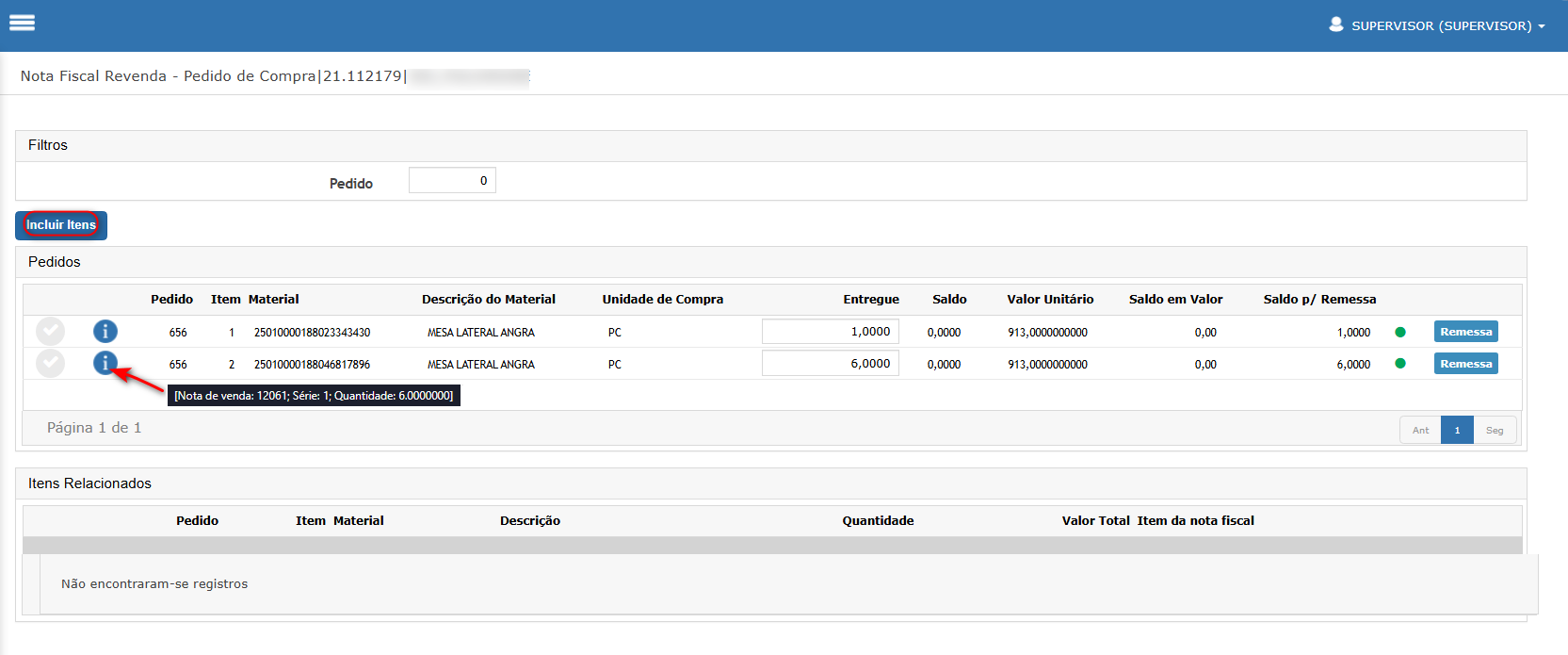Edit Entregue field showing 6,0000
Image resolution: width=1568 pixels, height=655 pixels.
click(831, 364)
